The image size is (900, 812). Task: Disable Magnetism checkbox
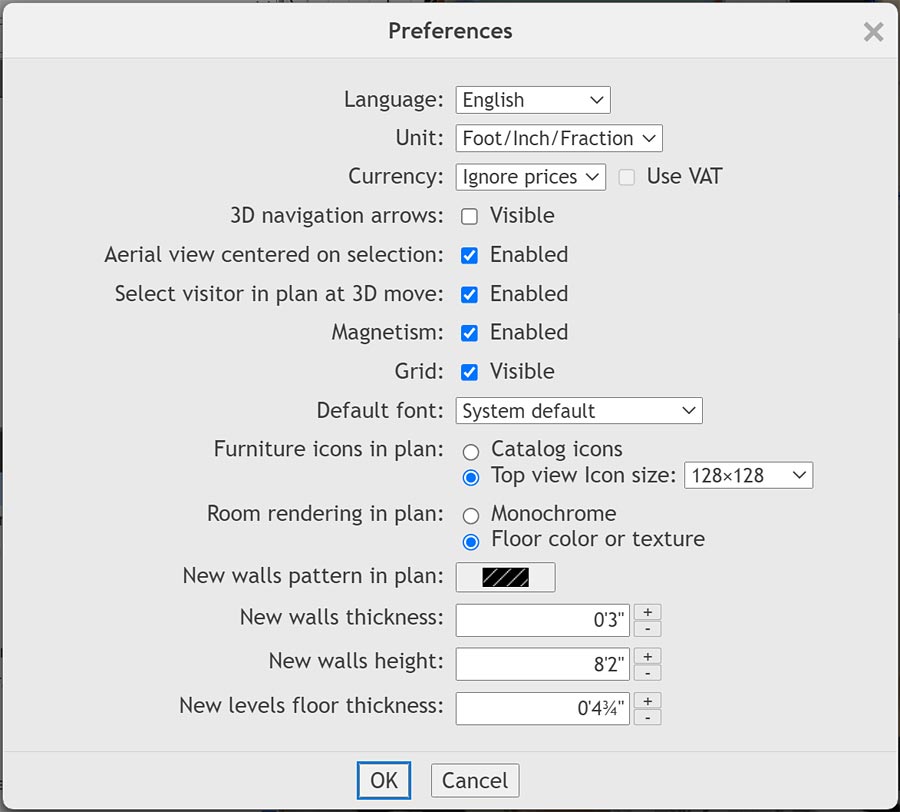pos(469,333)
